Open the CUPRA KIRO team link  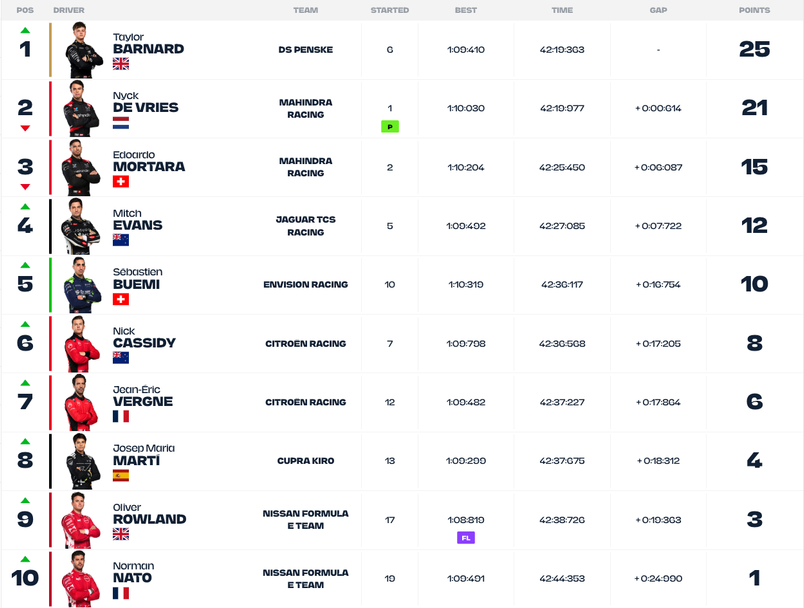pos(306,461)
